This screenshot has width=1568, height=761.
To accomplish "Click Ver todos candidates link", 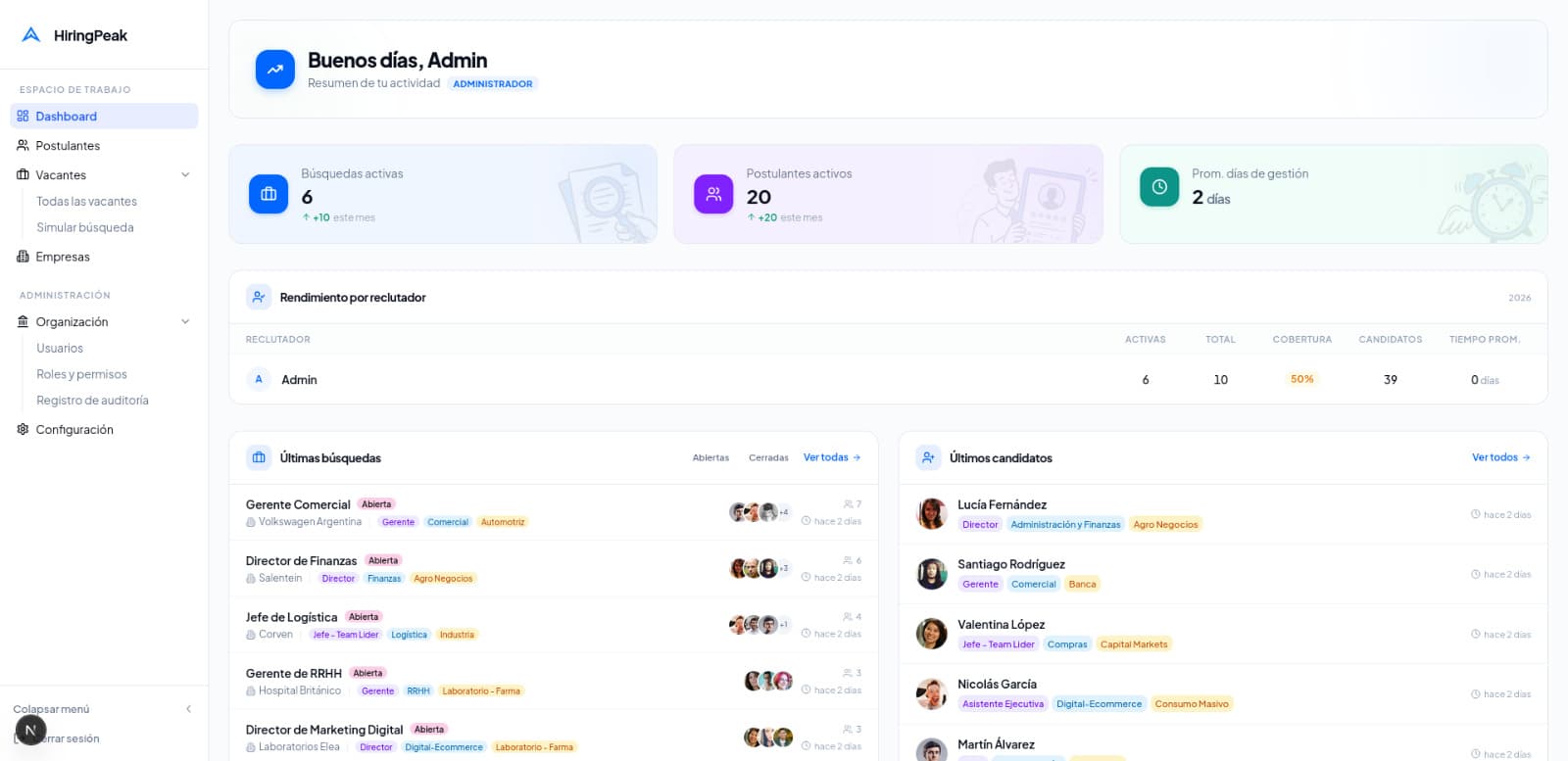I will (x=1501, y=457).
